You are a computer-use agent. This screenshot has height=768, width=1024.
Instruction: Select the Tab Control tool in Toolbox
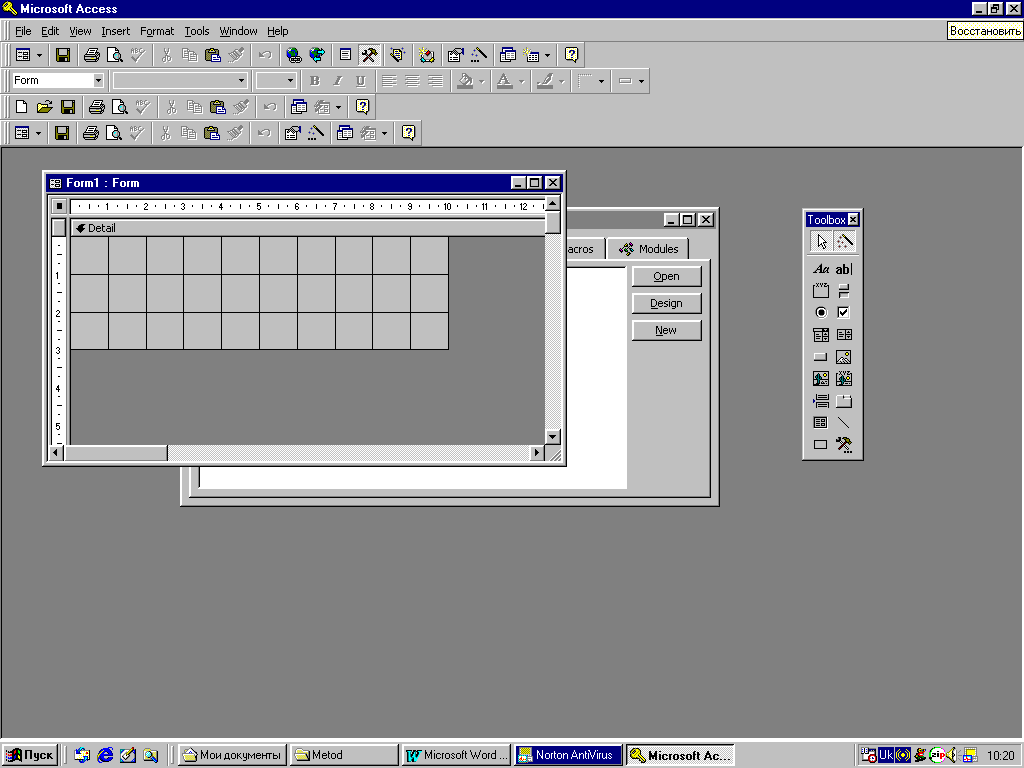[844, 401]
